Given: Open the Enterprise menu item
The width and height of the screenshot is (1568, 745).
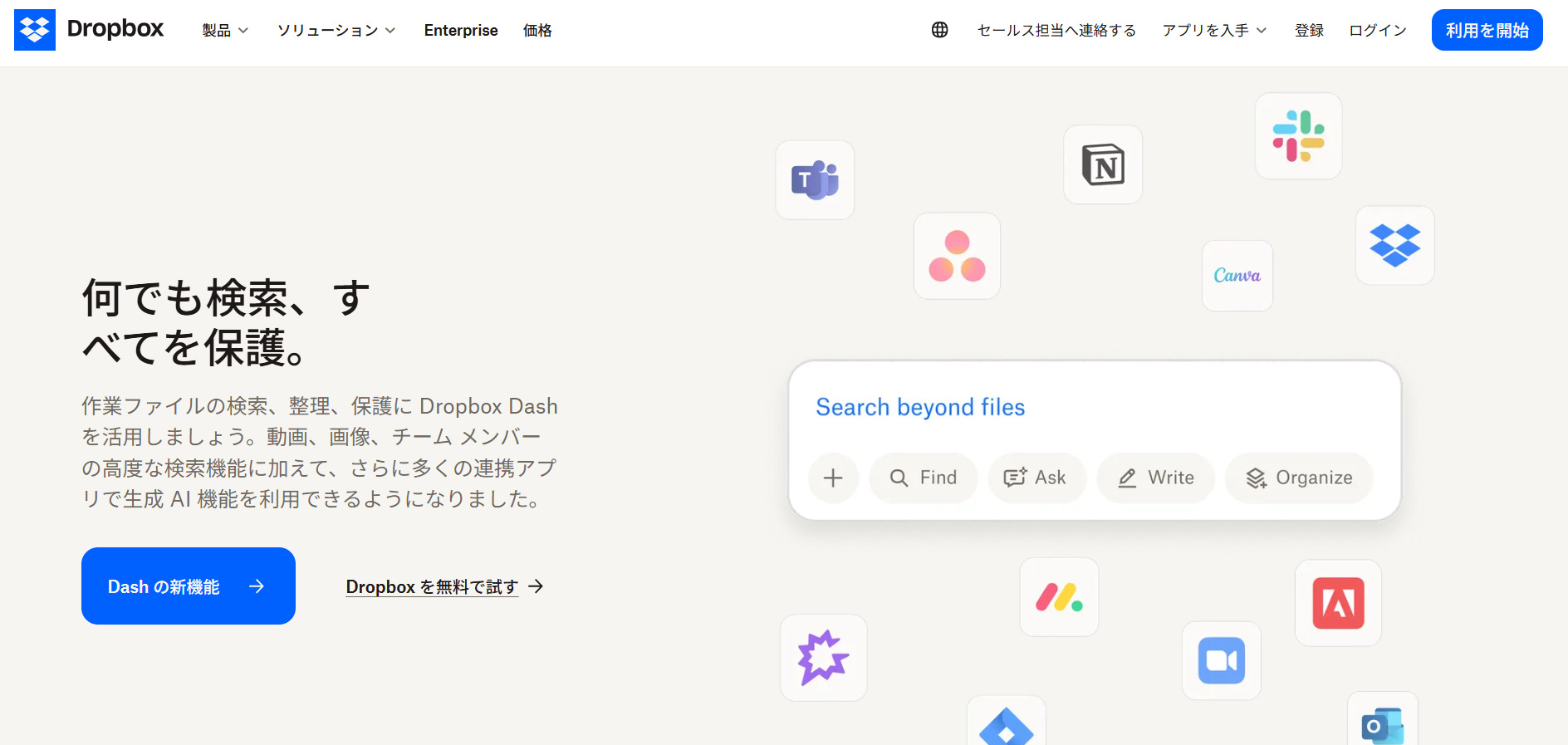Looking at the screenshot, I should click(x=461, y=31).
